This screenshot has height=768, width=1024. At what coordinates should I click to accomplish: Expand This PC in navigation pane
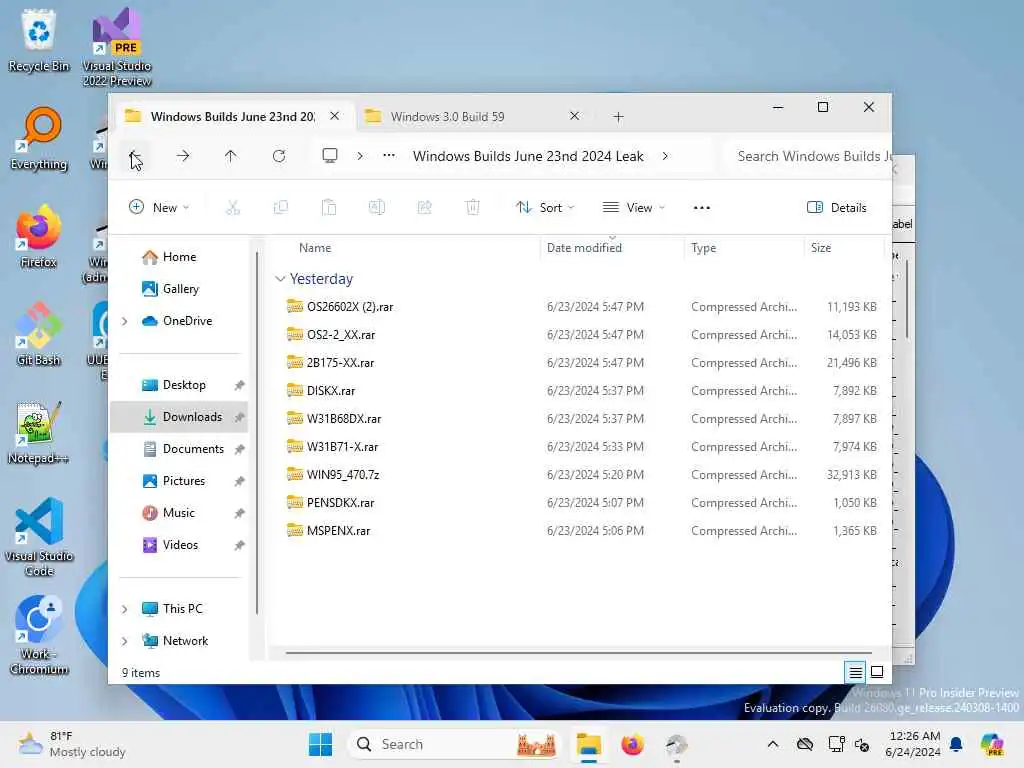point(125,609)
